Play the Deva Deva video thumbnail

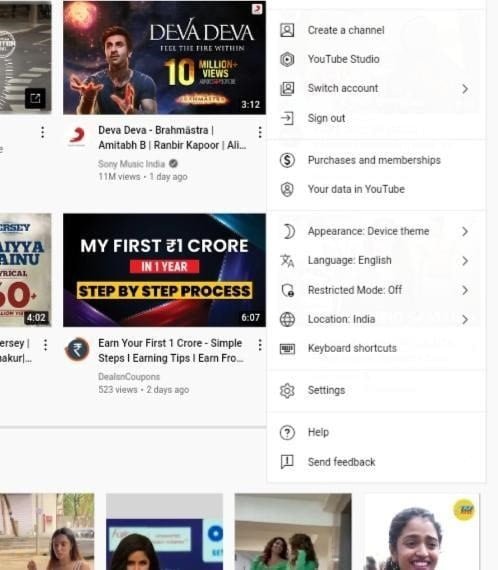164,57
